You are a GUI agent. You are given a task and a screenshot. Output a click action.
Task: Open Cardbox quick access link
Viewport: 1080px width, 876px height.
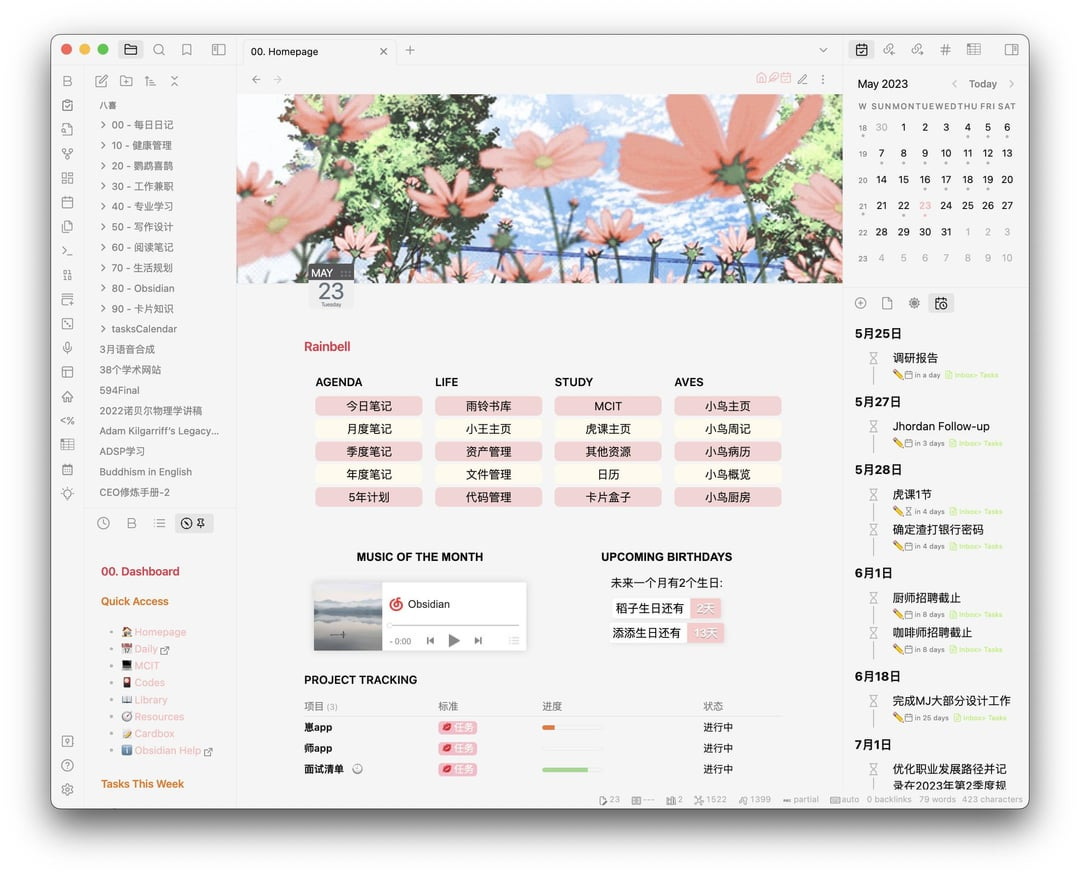coord(154,734)
